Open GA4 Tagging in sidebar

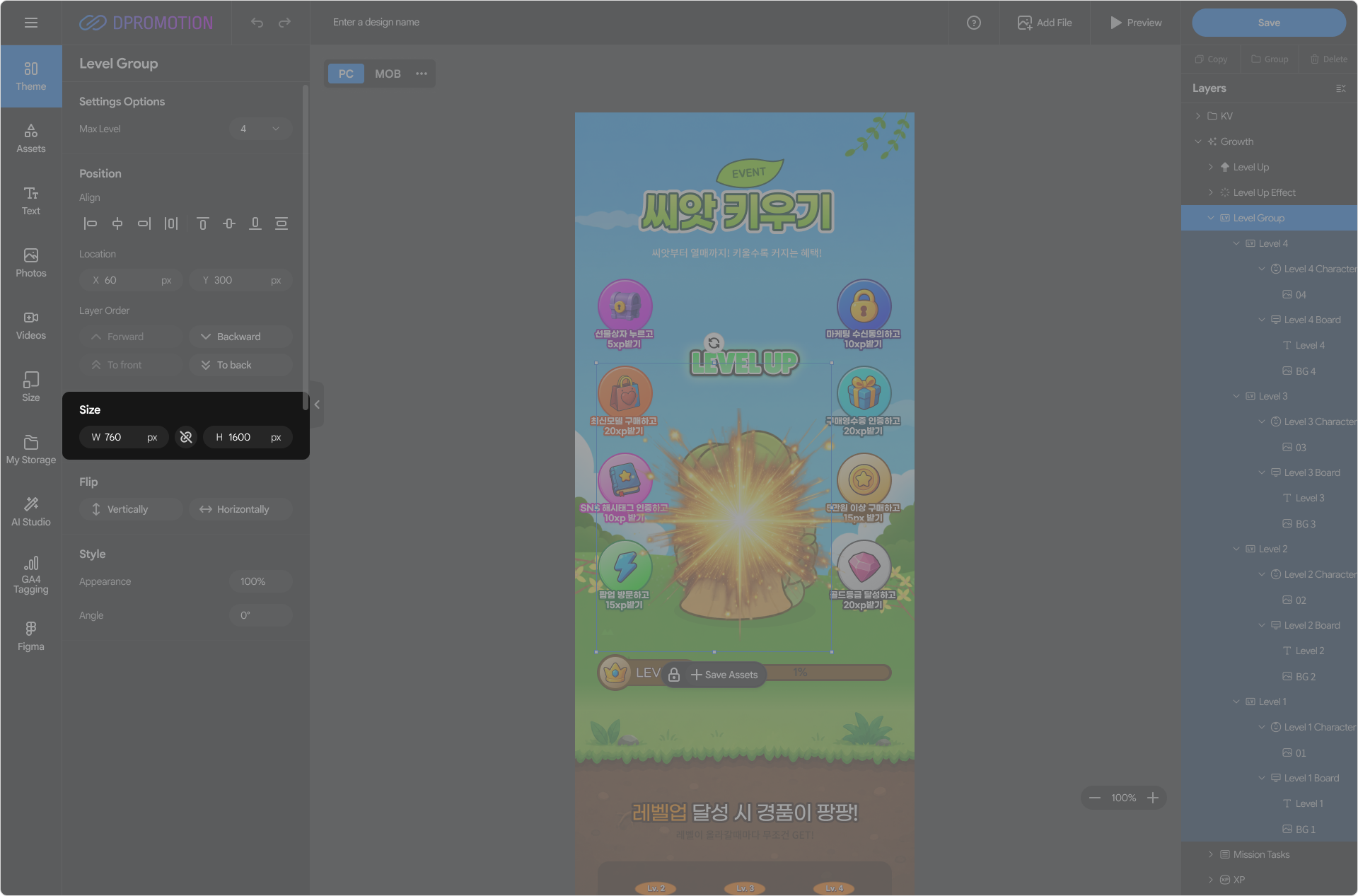click(31, 576)
